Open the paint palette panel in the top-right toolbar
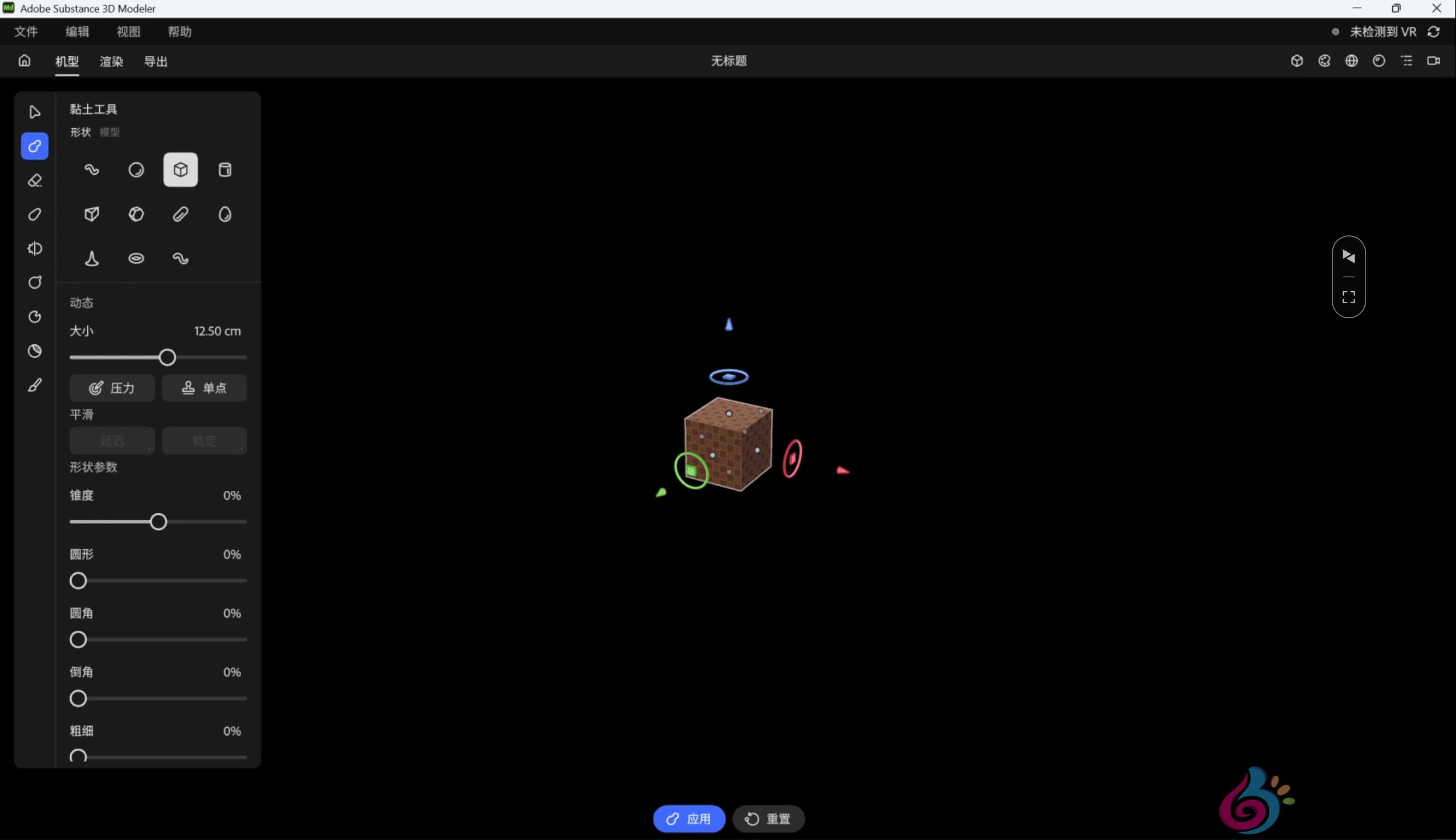Viewport: 1456px width, 840px height. 1324,60
